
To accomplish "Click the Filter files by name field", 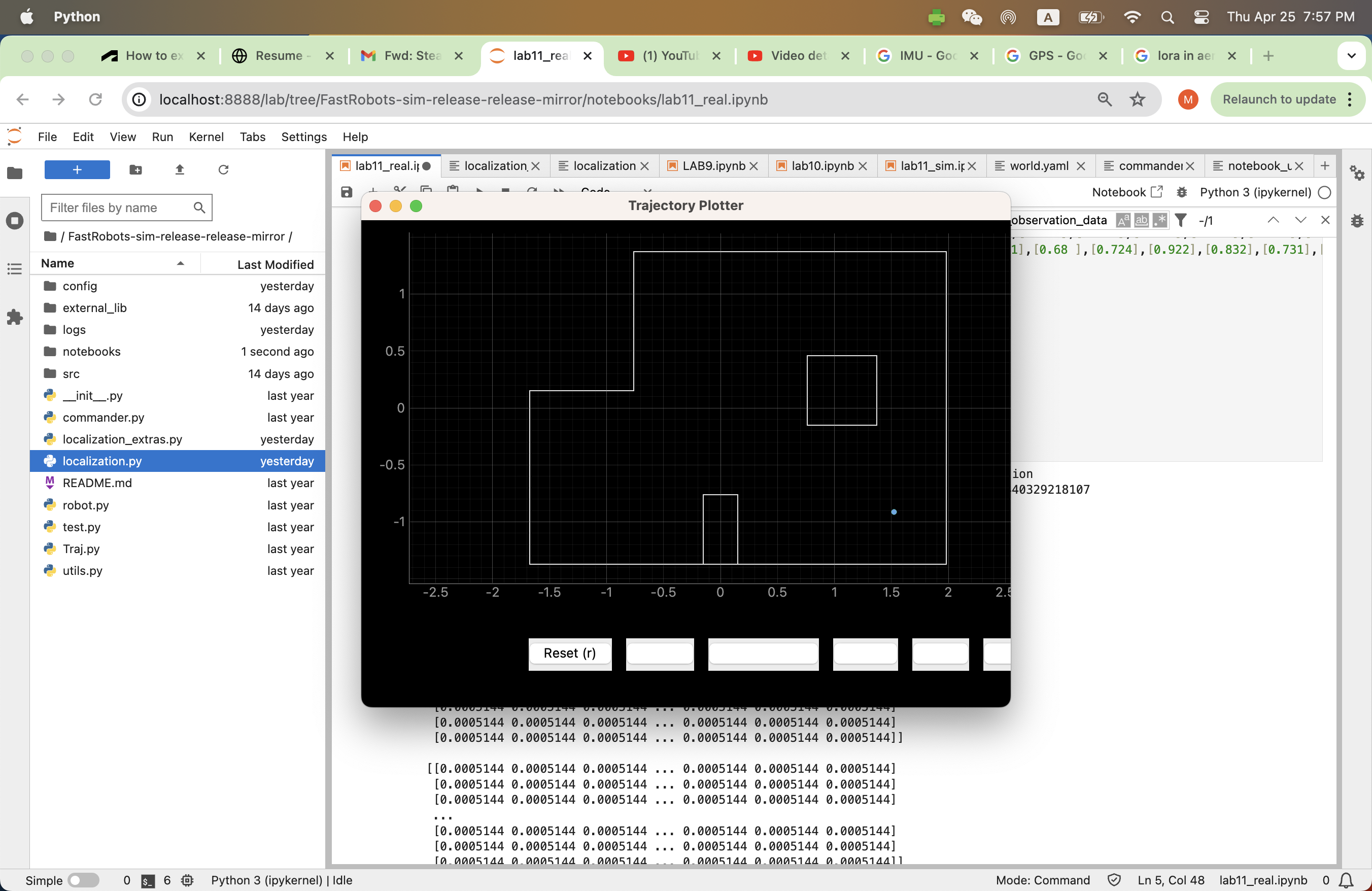I will 126,208.
